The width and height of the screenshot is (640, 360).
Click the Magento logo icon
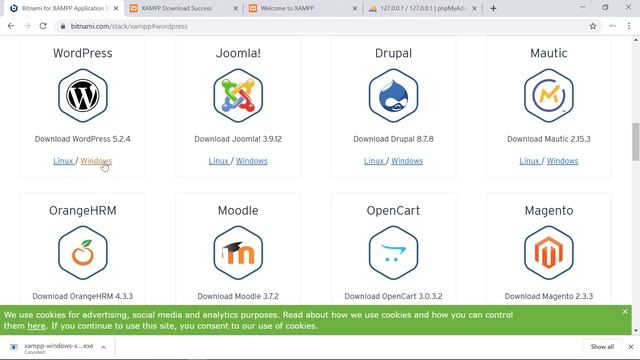[549, 253]
